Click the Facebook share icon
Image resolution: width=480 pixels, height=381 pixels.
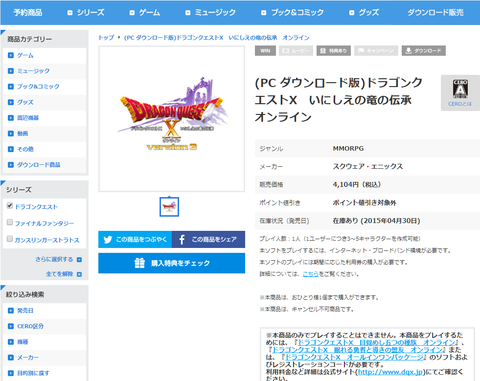[x=182, y=240]
